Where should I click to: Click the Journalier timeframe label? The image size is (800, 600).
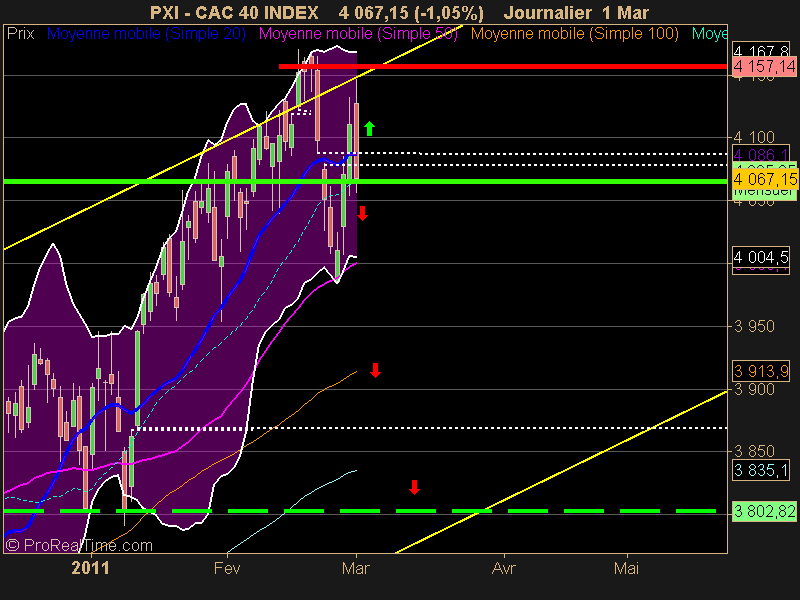click(x=547, y=12)
